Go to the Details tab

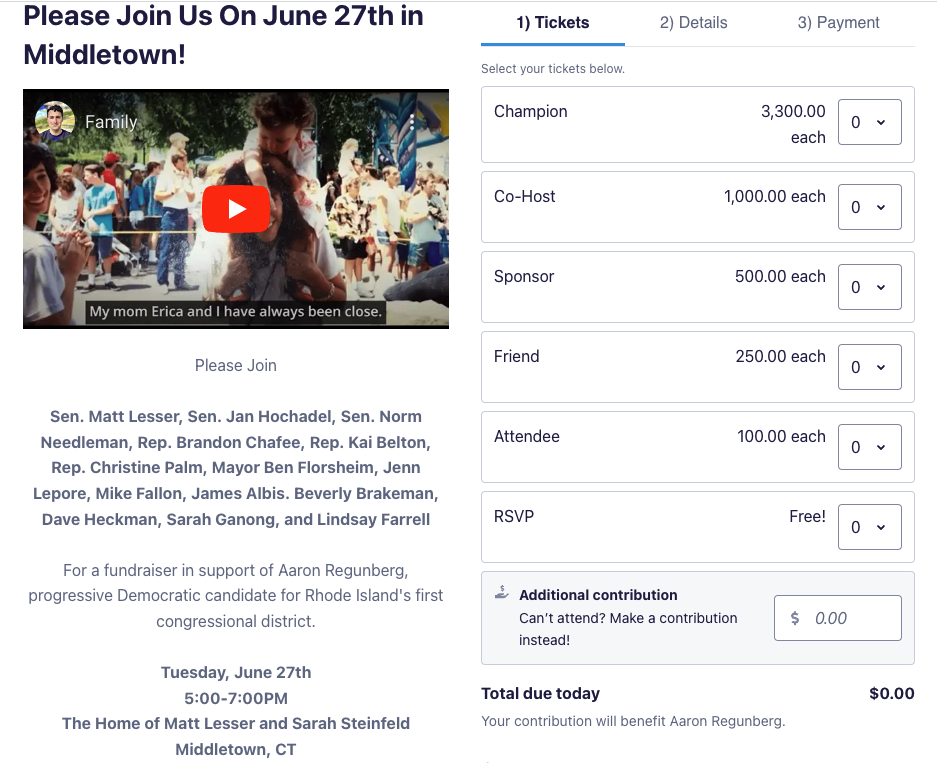693,22
